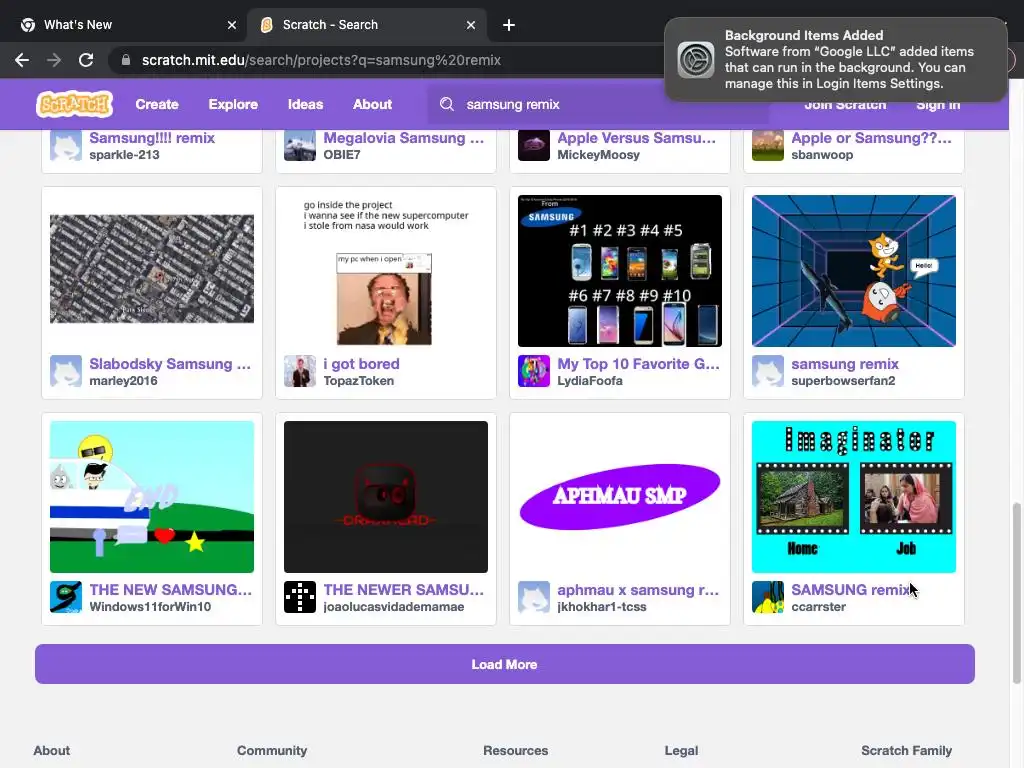Click the Background Items Added notification

tap(836, 59)
